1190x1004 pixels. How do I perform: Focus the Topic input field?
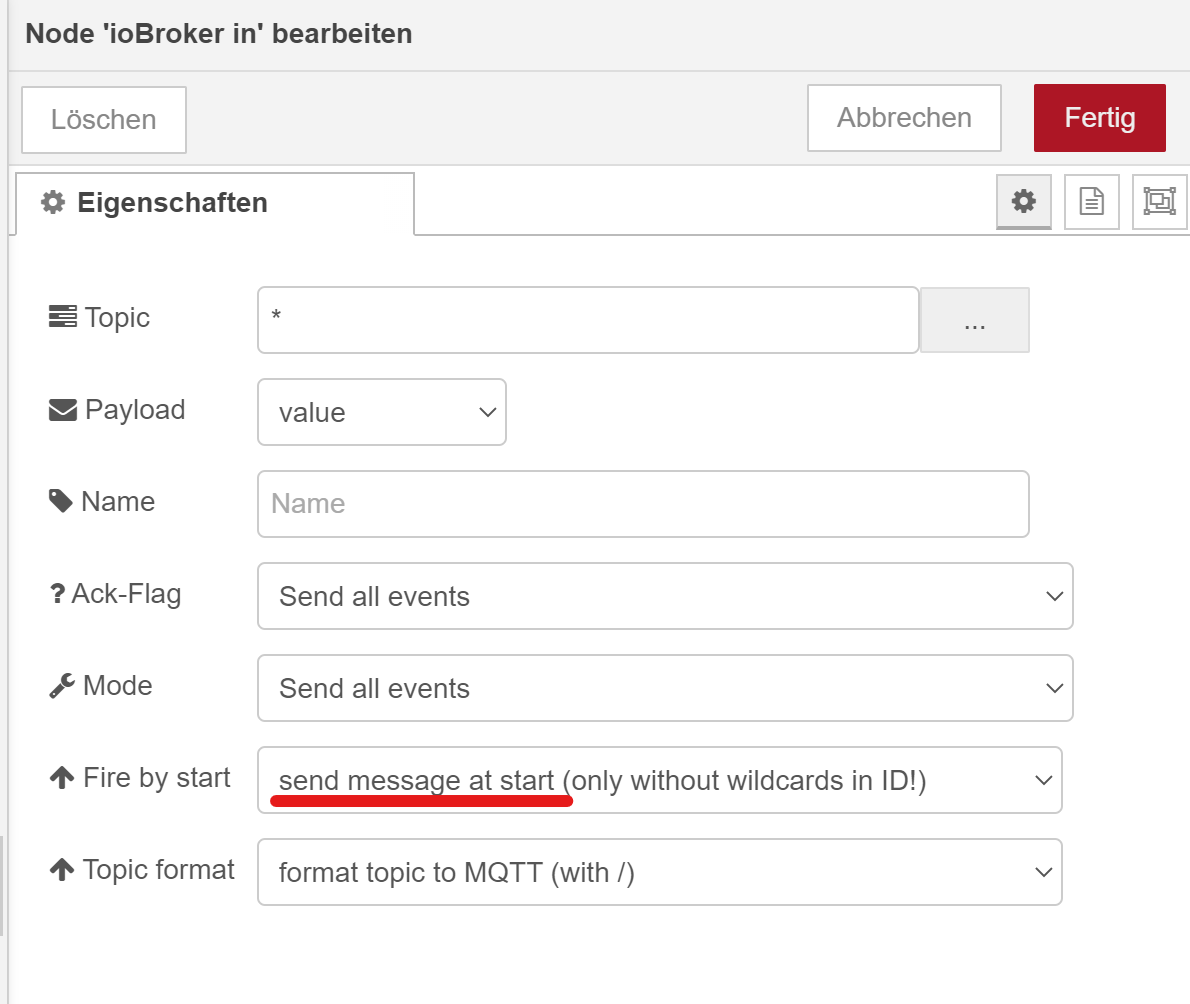coord(588,320)
